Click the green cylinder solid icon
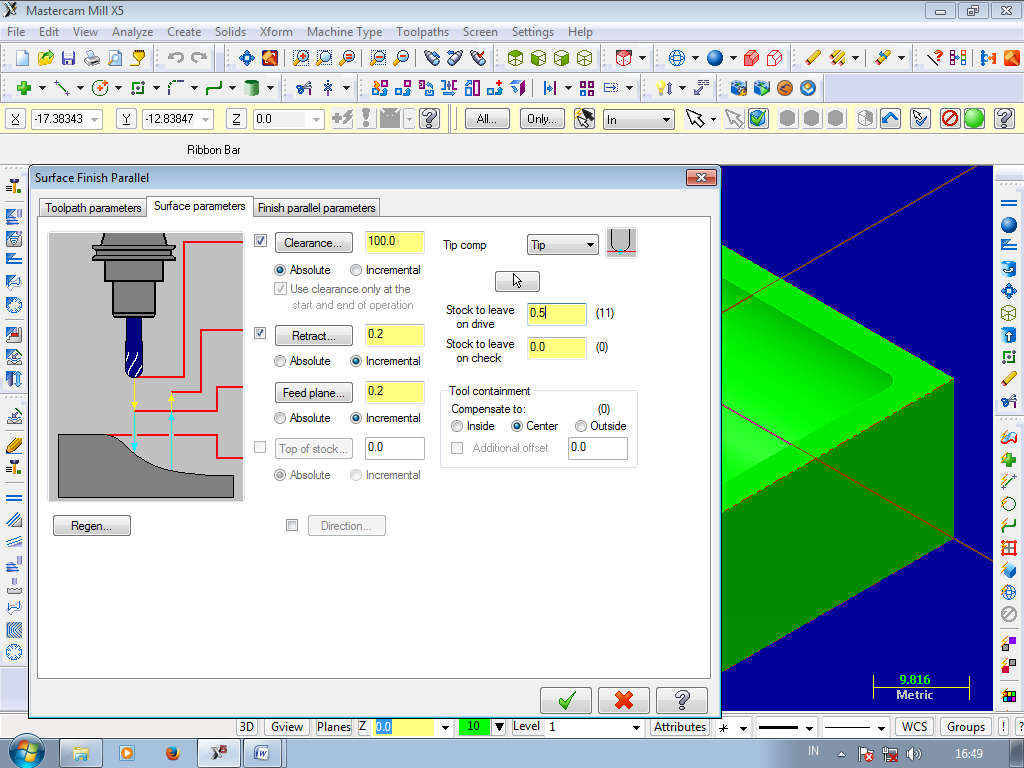 coord(251,88)
